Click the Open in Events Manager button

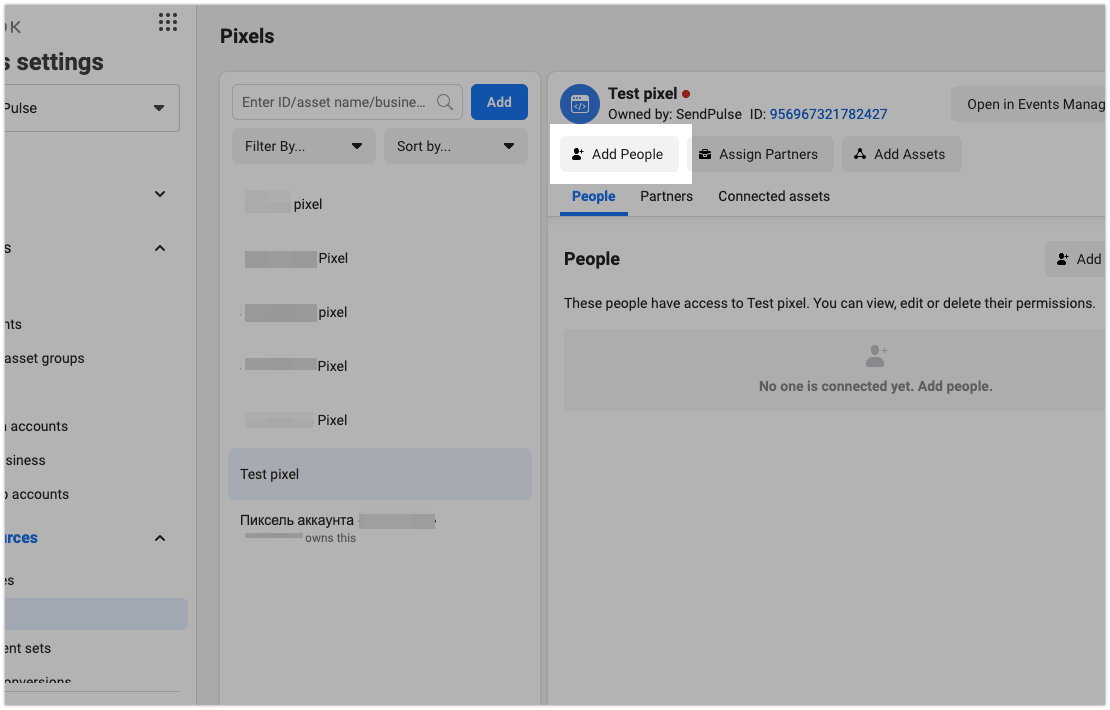point(1030,104)
